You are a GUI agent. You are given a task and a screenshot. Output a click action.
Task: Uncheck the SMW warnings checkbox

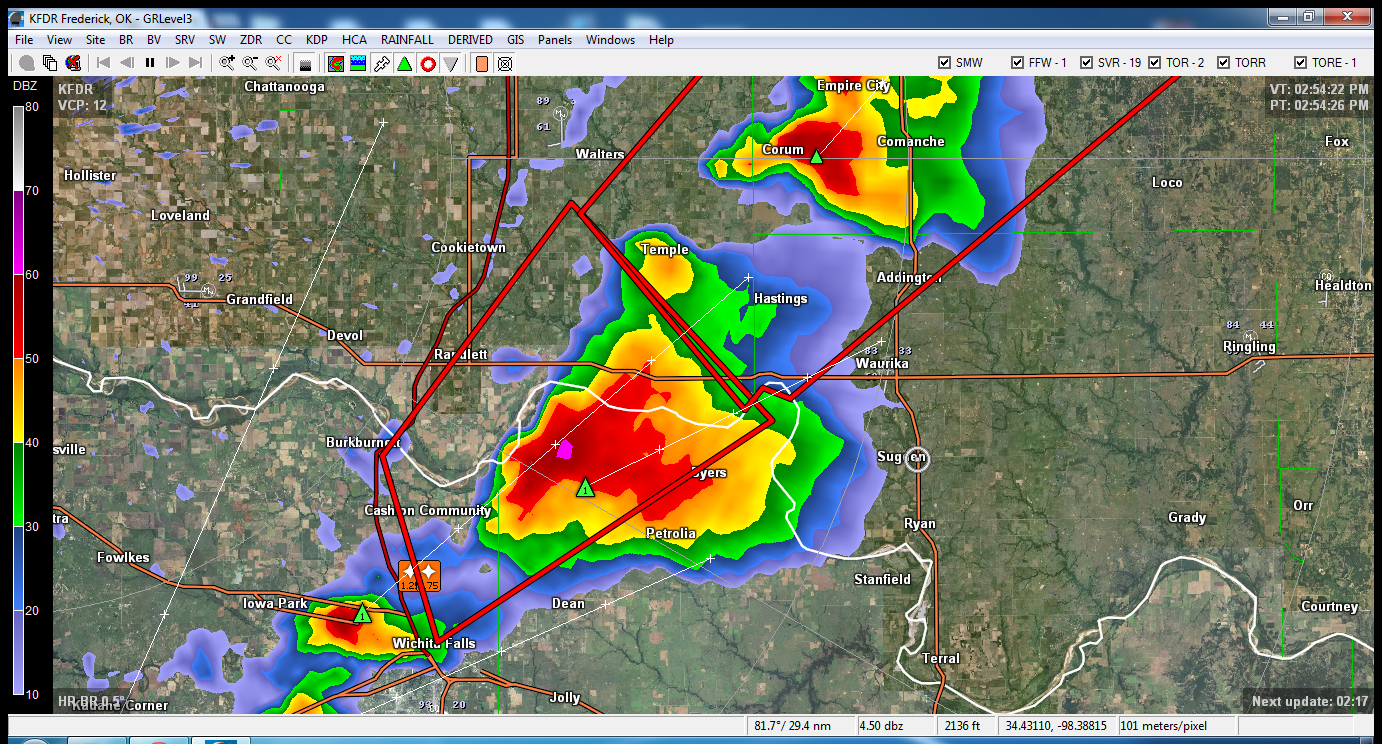[944, 62]
